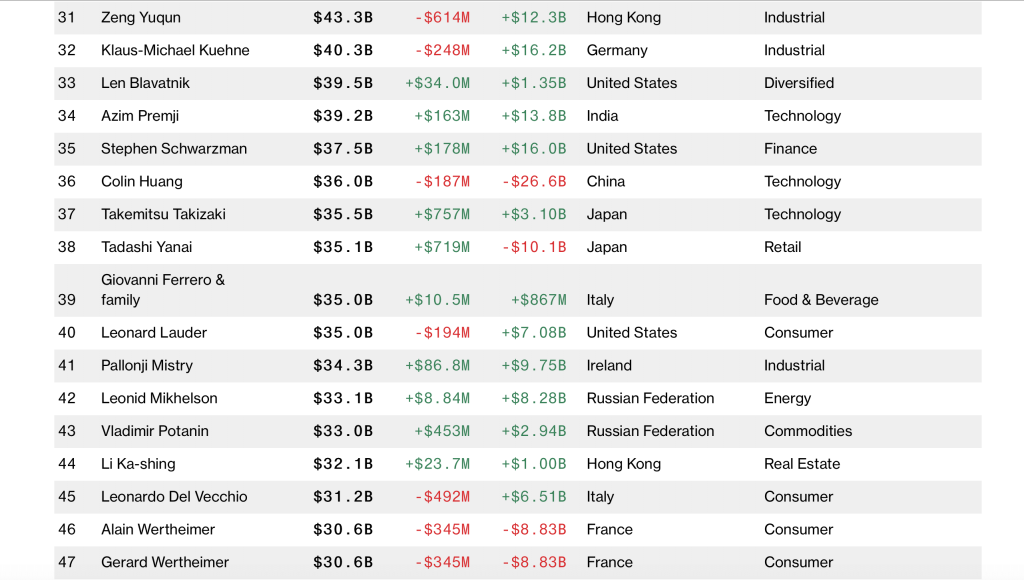This screenshot has height=580, width=1024.
Task: Click on Klaus-Michael Kuehne's name
Action: coord(175,51)
